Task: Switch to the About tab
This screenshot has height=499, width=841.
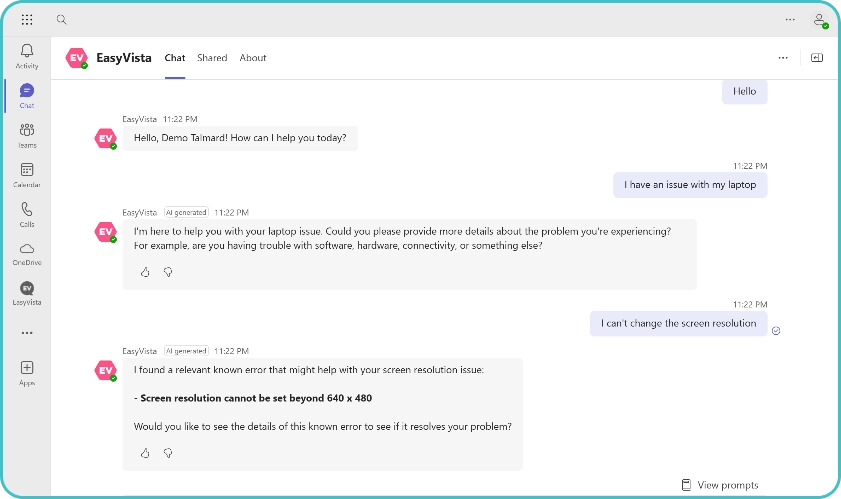Action: point(253,58)
